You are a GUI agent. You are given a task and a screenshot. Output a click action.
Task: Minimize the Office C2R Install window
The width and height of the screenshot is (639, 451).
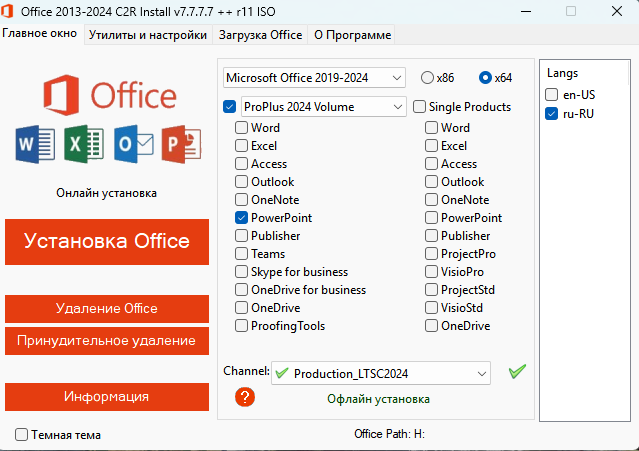(526, 11)
